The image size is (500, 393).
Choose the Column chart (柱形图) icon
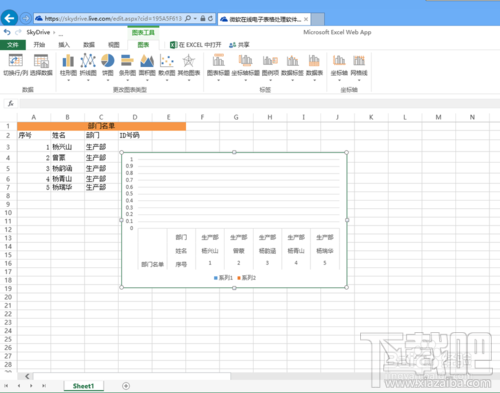[68, 61]
